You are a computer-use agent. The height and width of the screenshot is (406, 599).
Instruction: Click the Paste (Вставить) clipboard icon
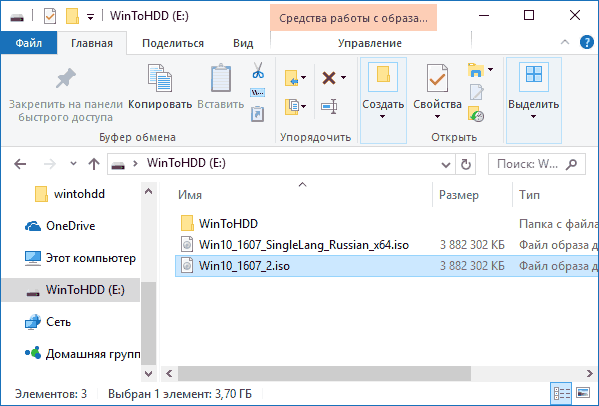221,78
